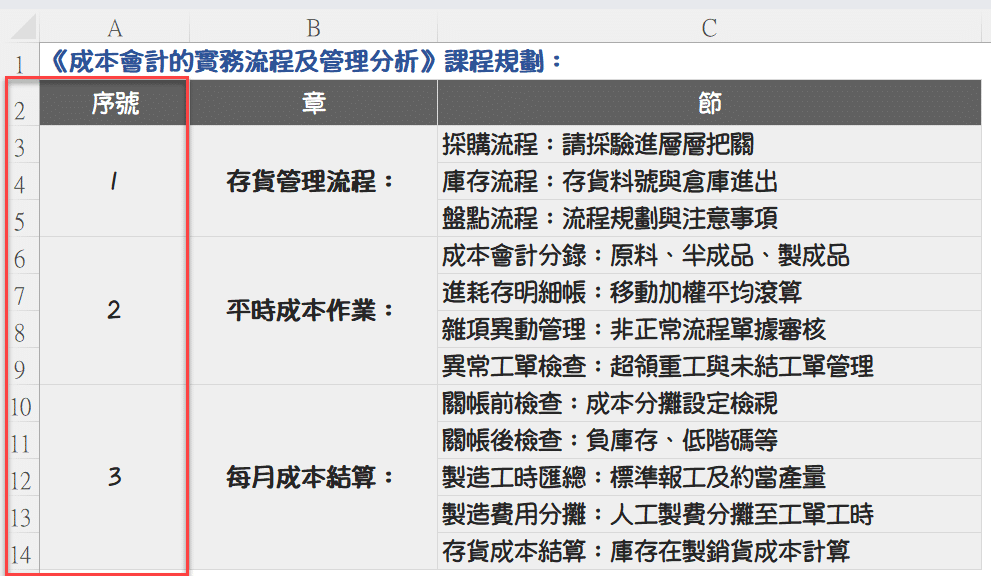
Task: Select the 平時成本作業 chapter cell
Action: tap(313, 310)
